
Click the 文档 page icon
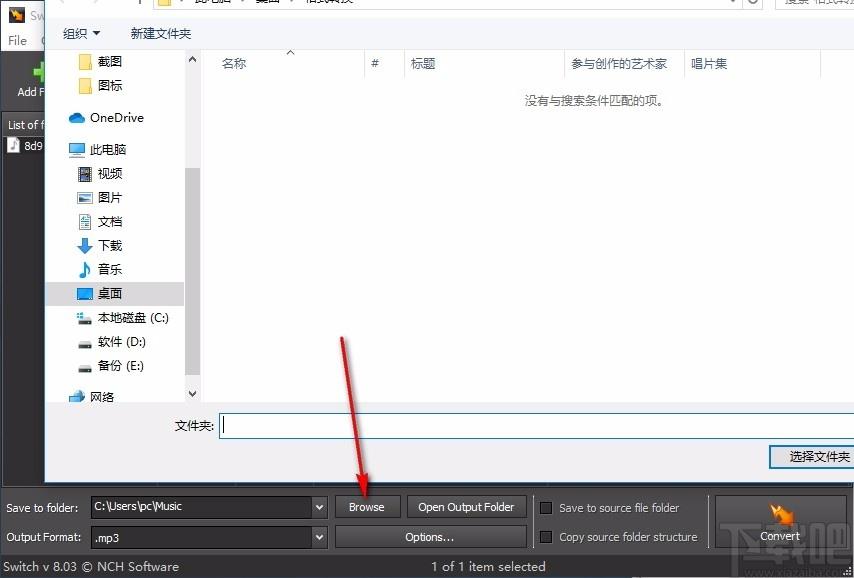pos(85,222)
